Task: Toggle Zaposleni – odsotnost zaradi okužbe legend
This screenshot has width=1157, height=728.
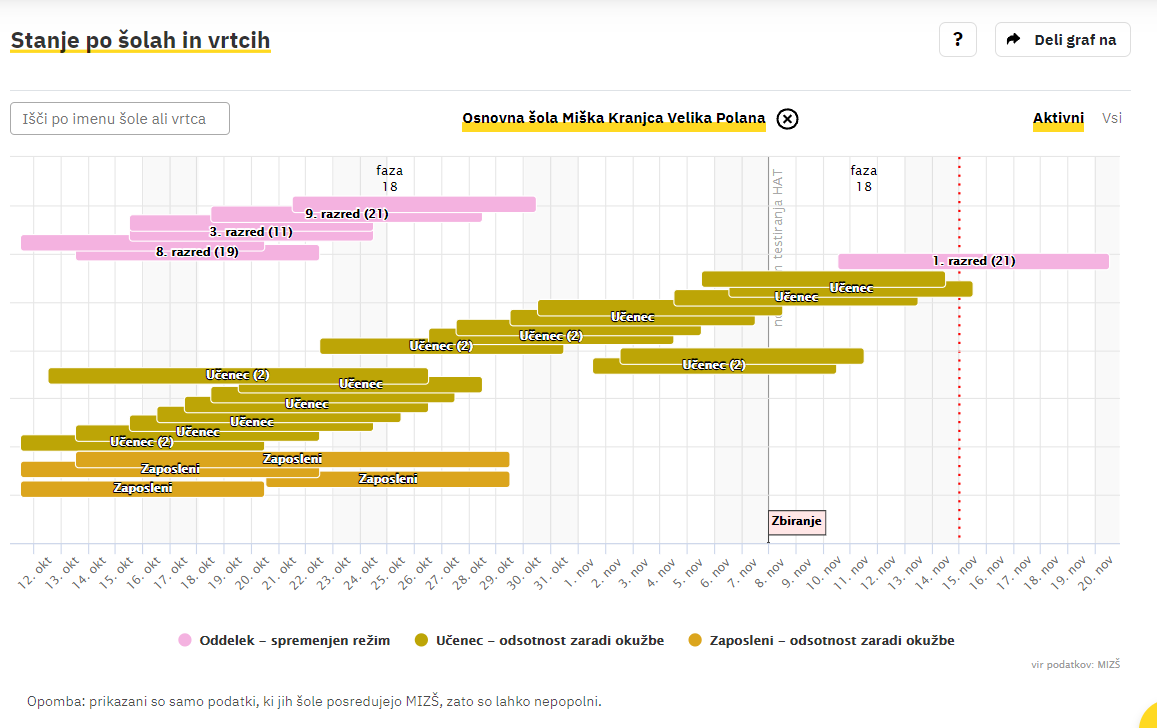Action: [821, 640]
